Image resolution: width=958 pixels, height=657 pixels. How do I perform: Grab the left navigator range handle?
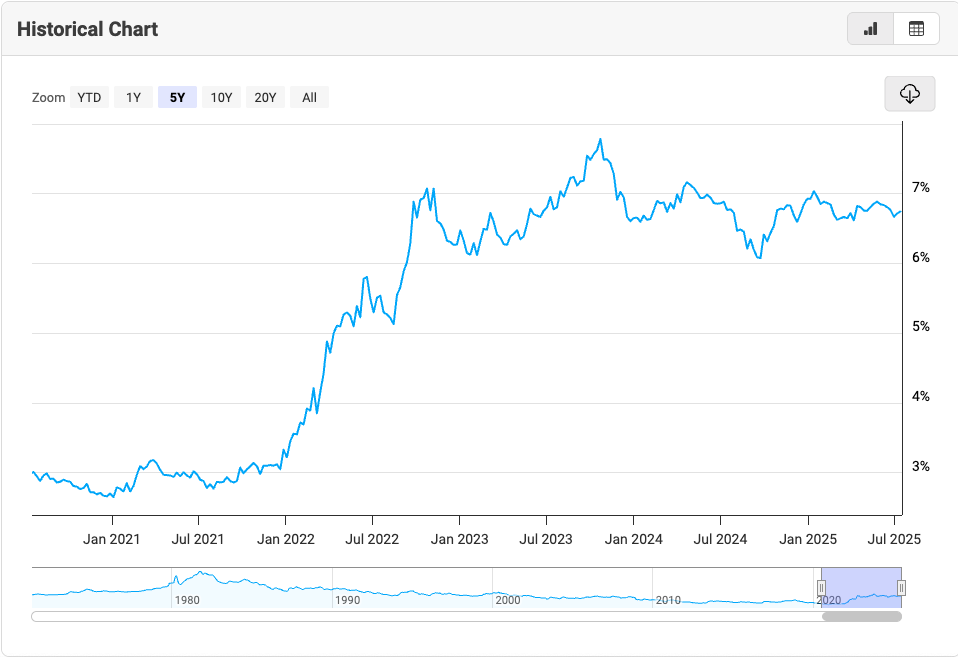point(821,588)
